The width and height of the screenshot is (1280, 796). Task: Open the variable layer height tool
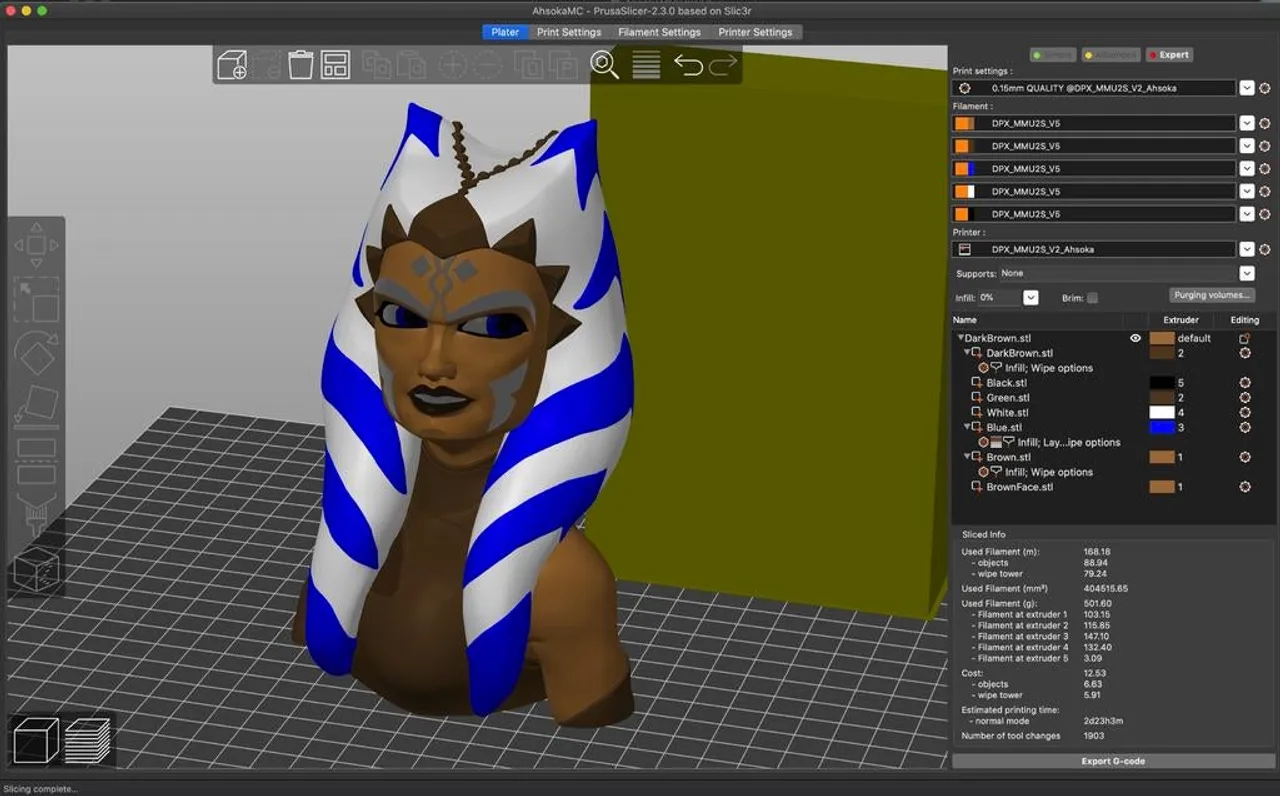(x=646, y=65)
